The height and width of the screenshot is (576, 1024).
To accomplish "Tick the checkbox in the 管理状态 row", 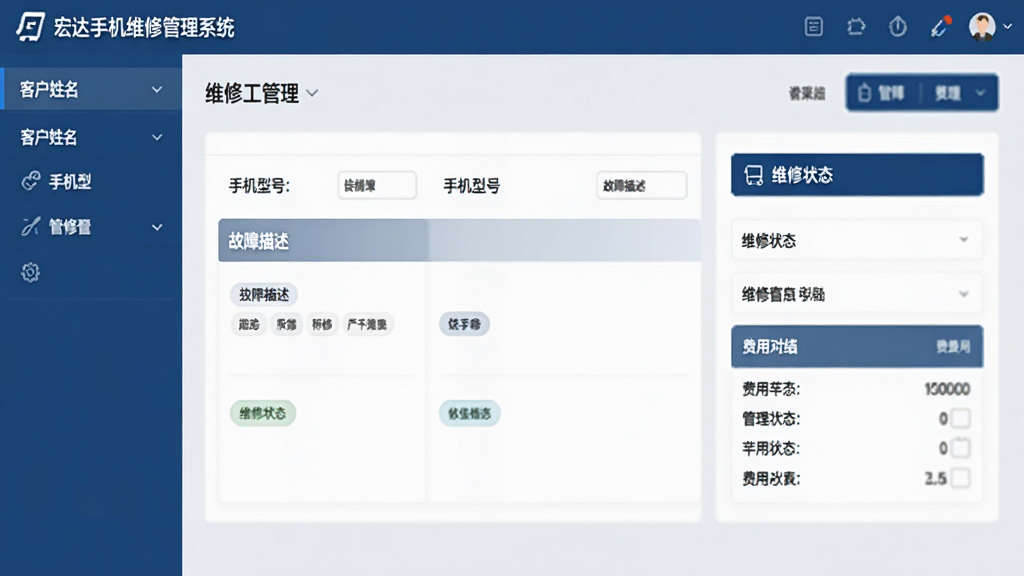I will 961,418.
